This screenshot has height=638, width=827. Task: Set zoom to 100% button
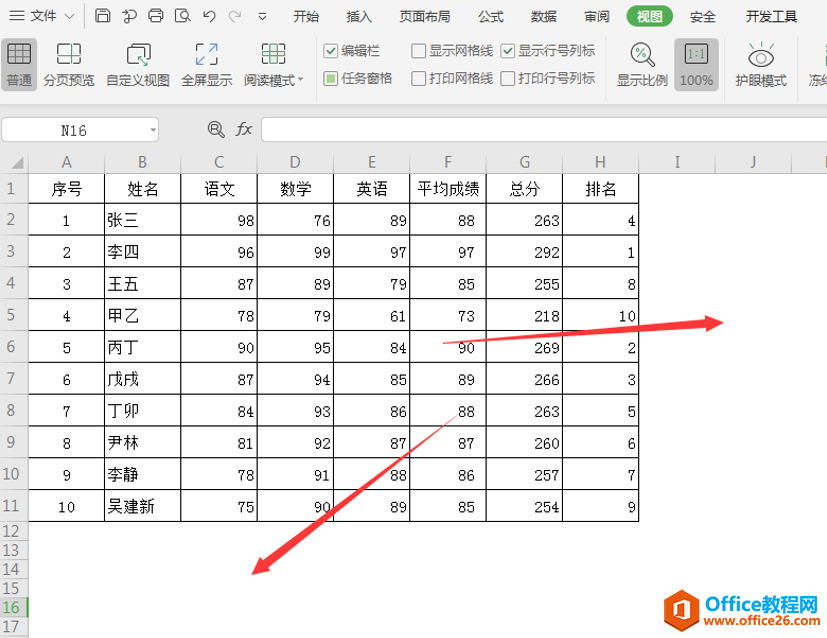click(696, 65)
